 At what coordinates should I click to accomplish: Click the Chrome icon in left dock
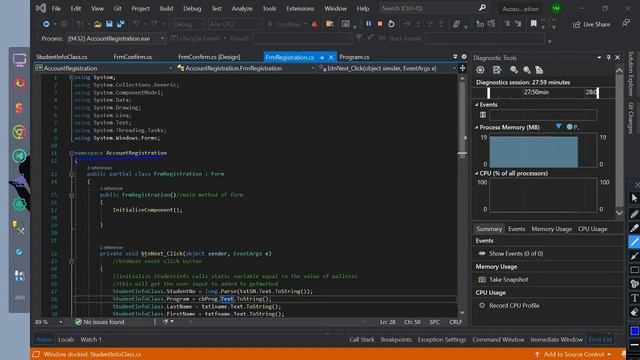point(19,132)
